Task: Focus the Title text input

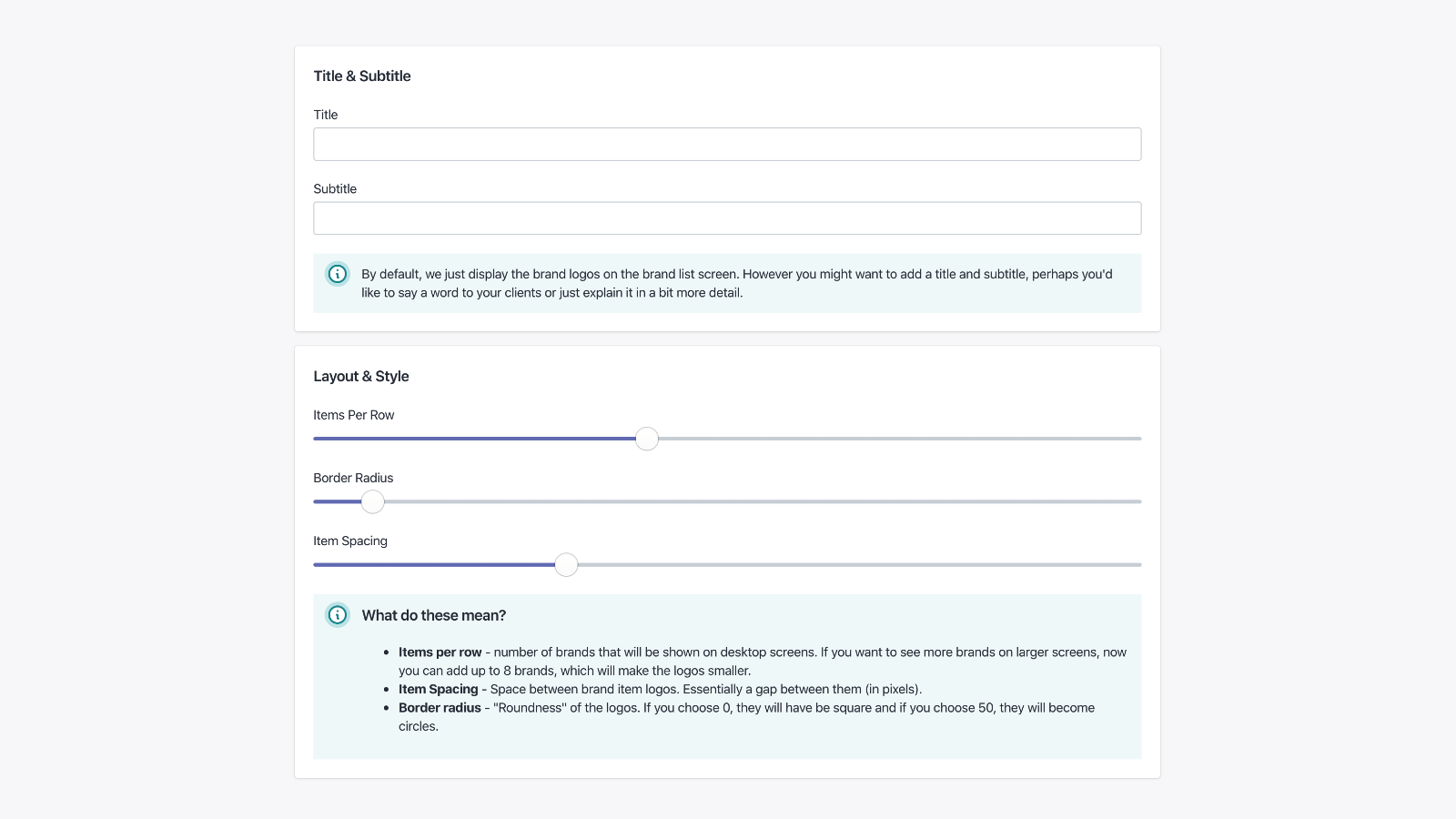Action: click(x=727, y=145)
